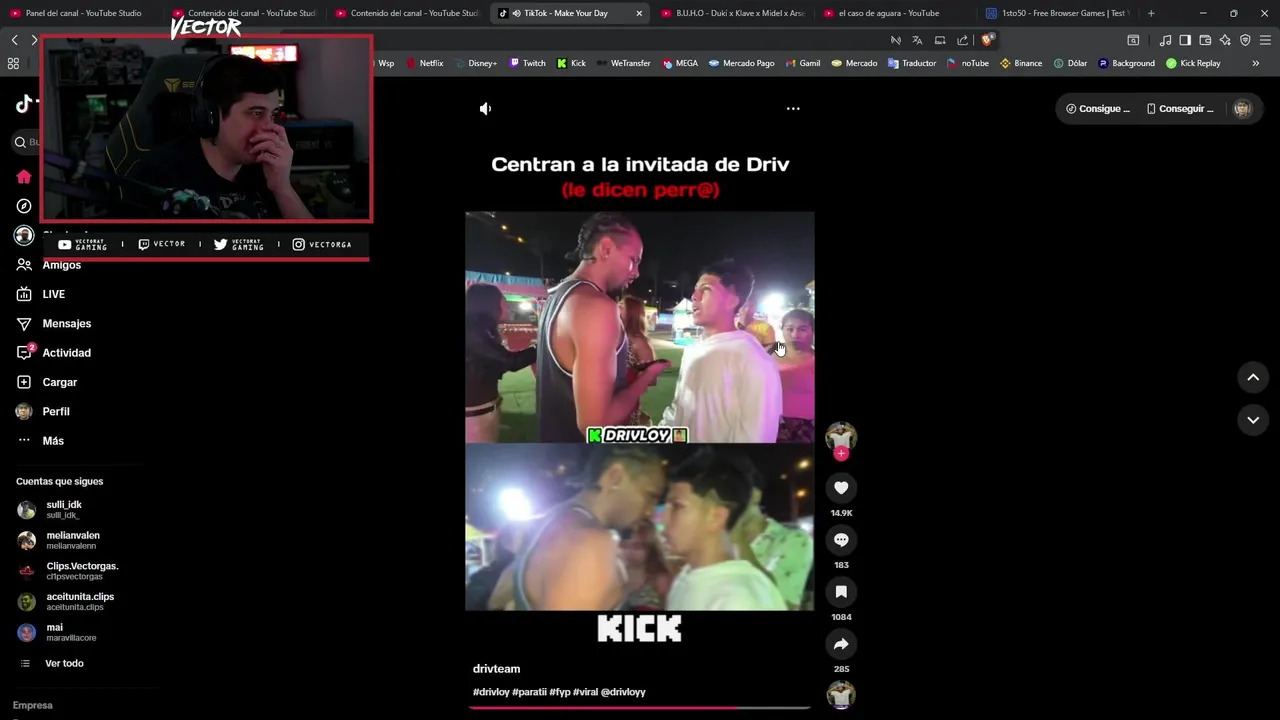Open the Twitch bookmark
The height and width of the screenshot is (720, 1280).
527,63
